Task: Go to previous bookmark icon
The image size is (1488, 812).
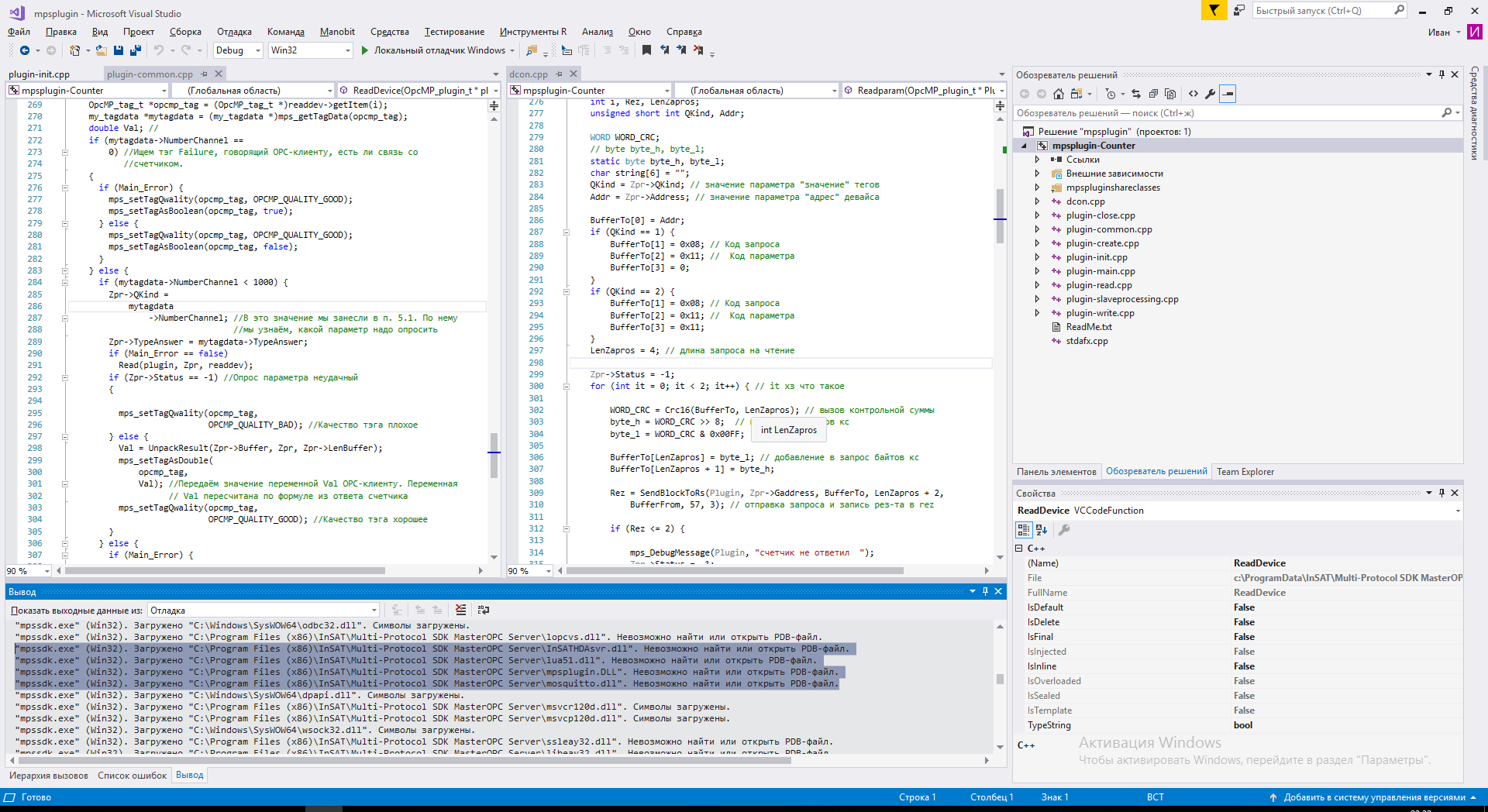Action: (664, 50)
